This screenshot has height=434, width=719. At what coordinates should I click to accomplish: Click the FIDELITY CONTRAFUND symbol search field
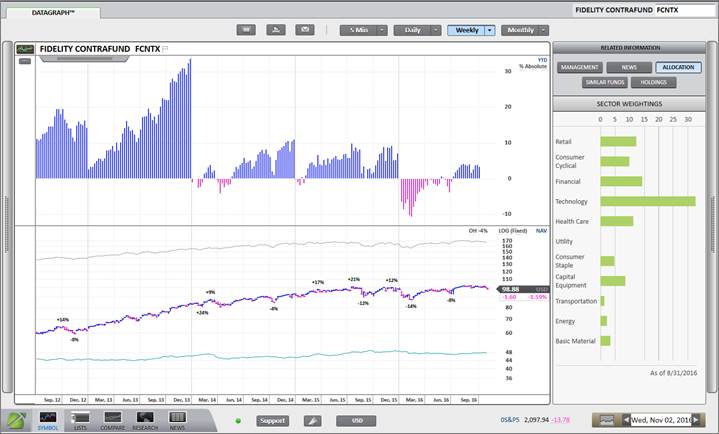[642, 10]
